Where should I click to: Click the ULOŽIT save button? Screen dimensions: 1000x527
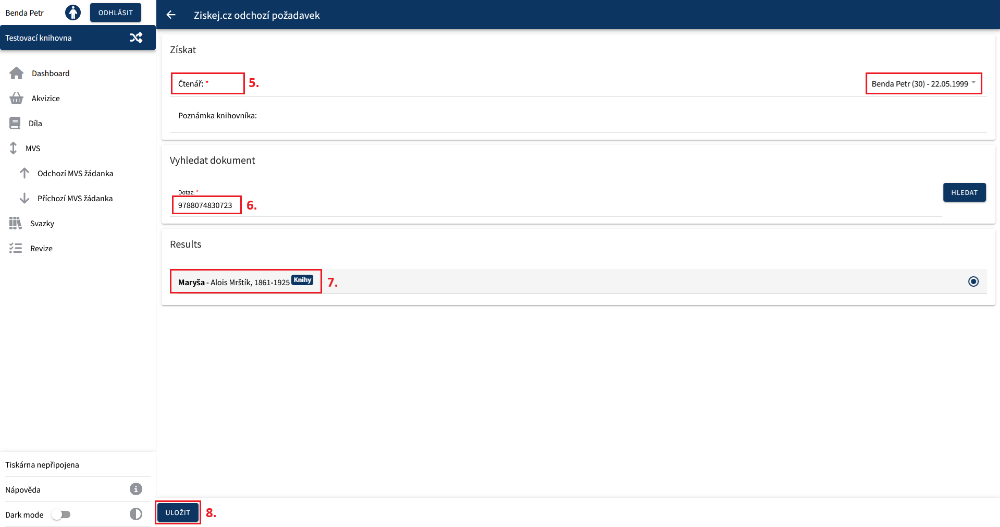[177, 512]
